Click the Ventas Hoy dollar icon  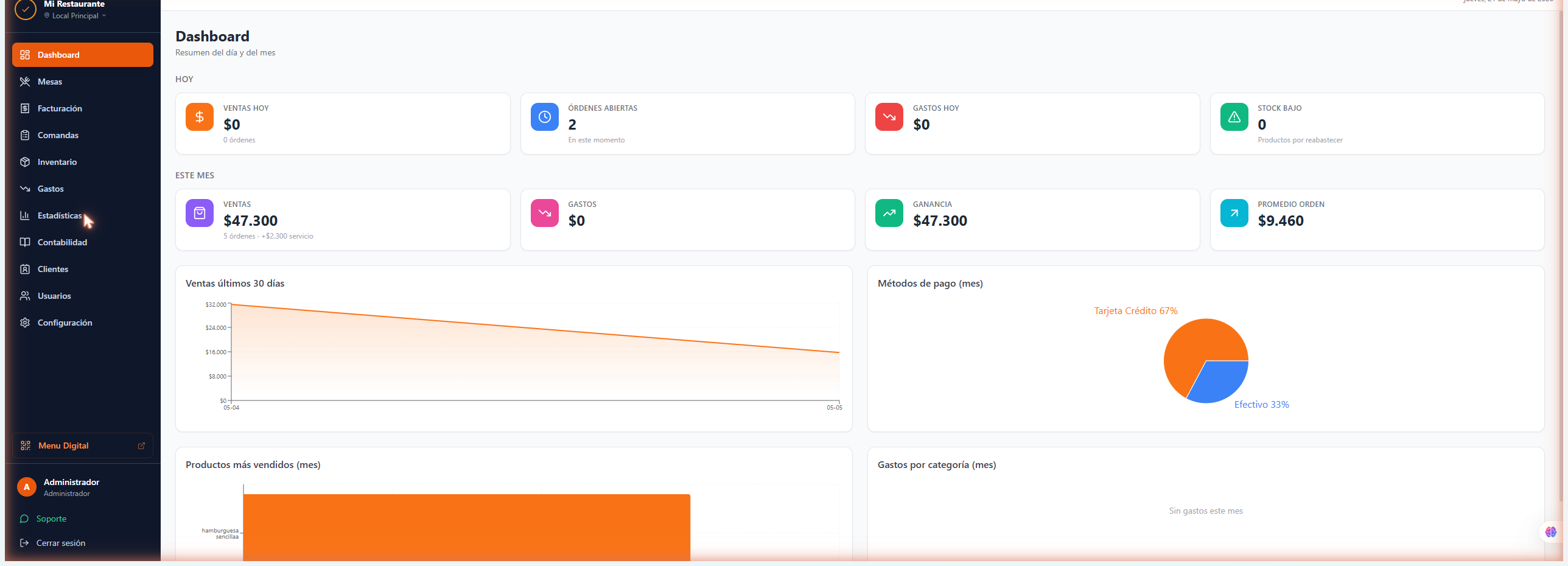pyautogui.click(x=200, y=117)
